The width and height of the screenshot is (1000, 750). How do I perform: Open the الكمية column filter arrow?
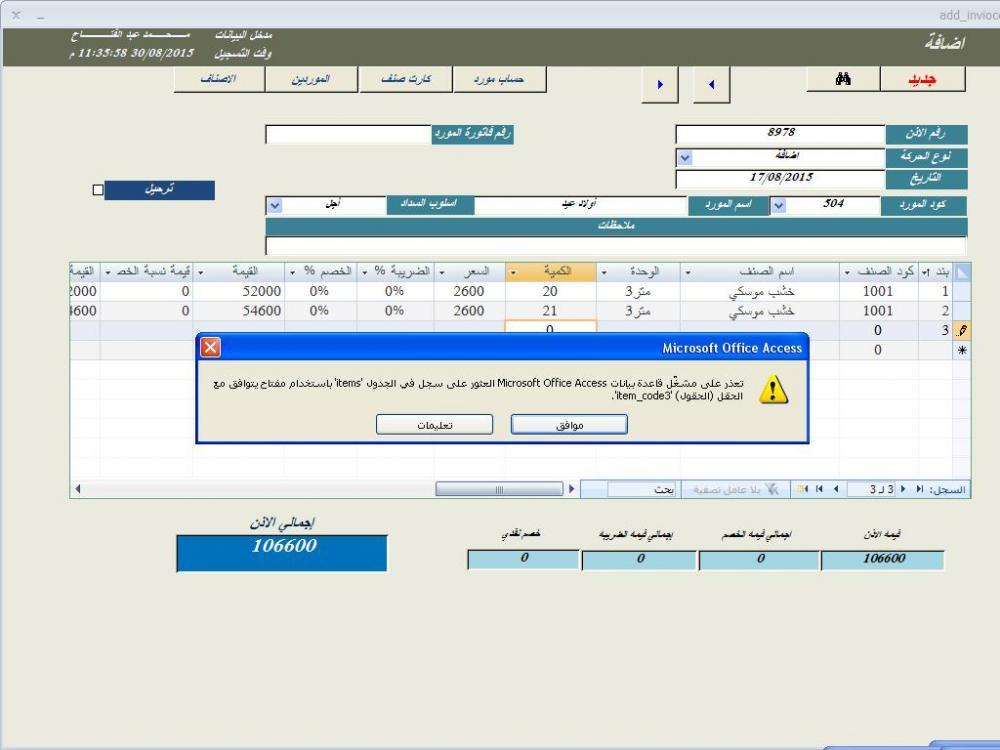pos(513,272)
